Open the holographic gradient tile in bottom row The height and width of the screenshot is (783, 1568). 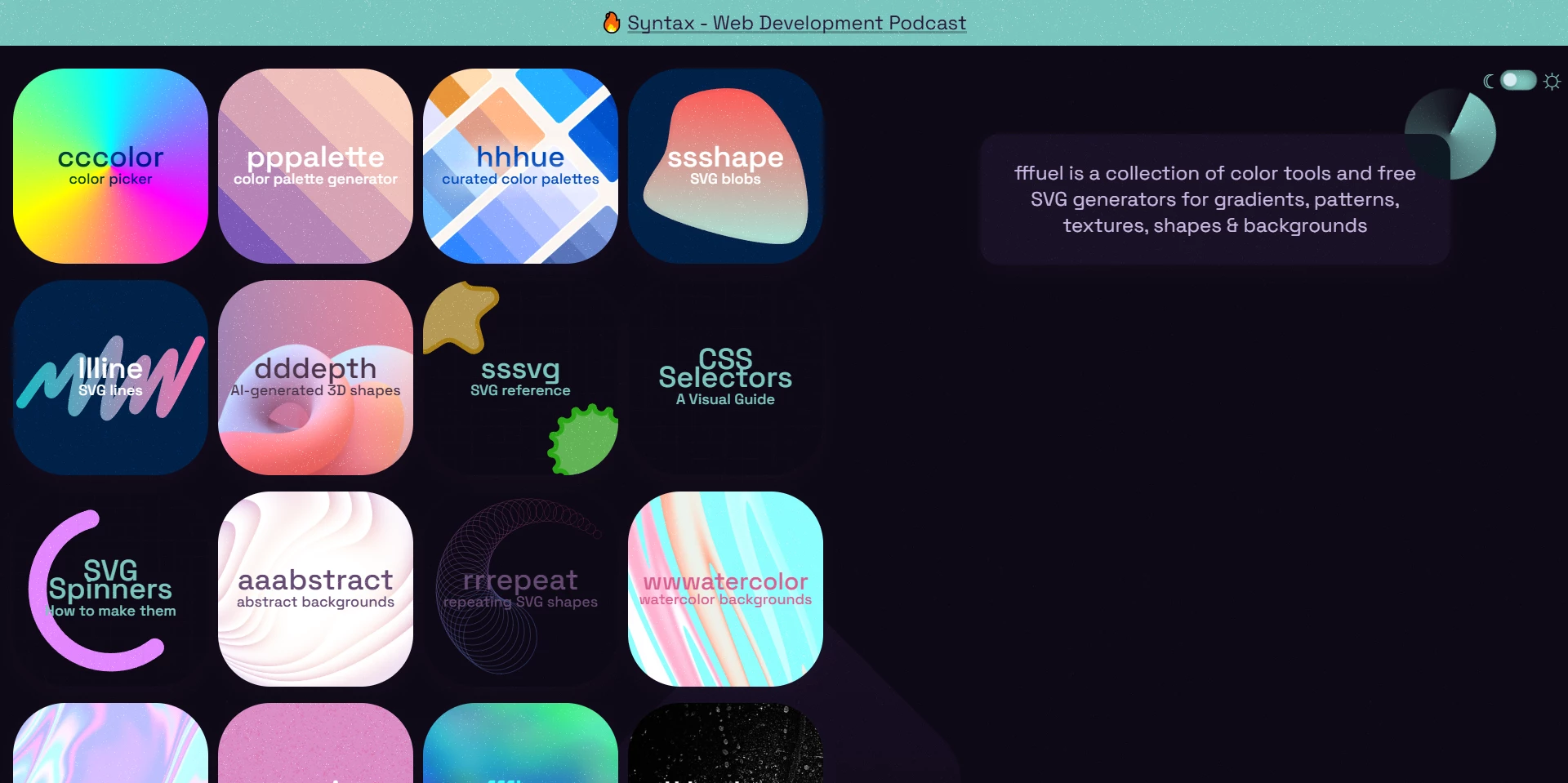point(110,743)
